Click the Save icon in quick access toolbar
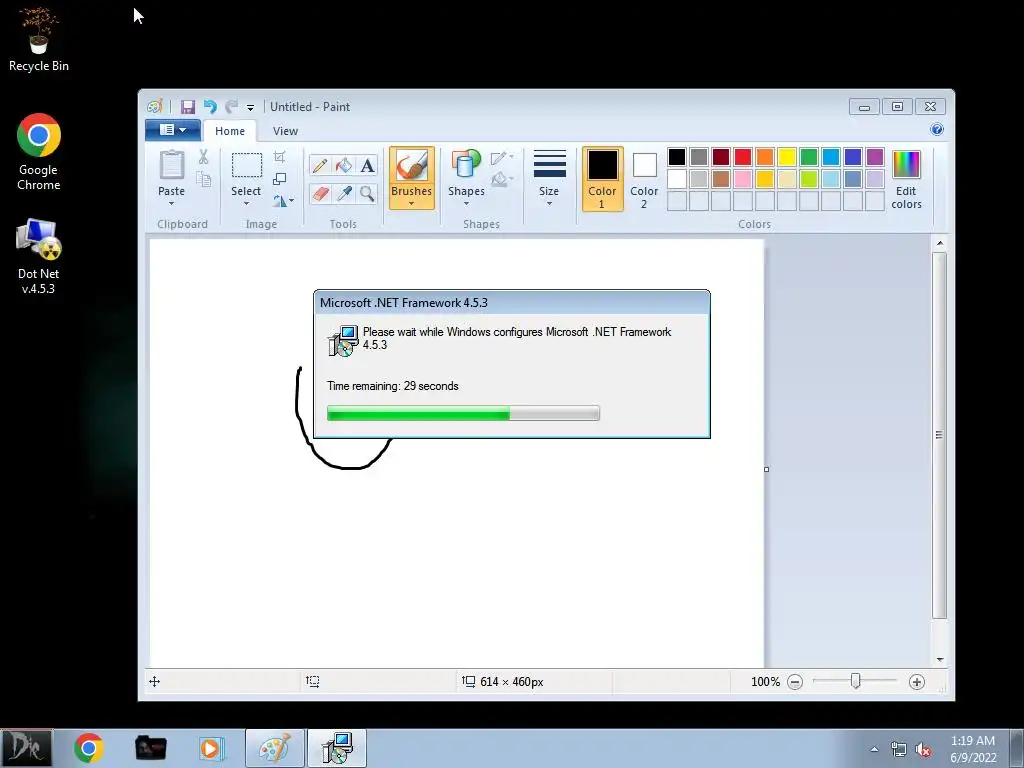 click(188, 106)
